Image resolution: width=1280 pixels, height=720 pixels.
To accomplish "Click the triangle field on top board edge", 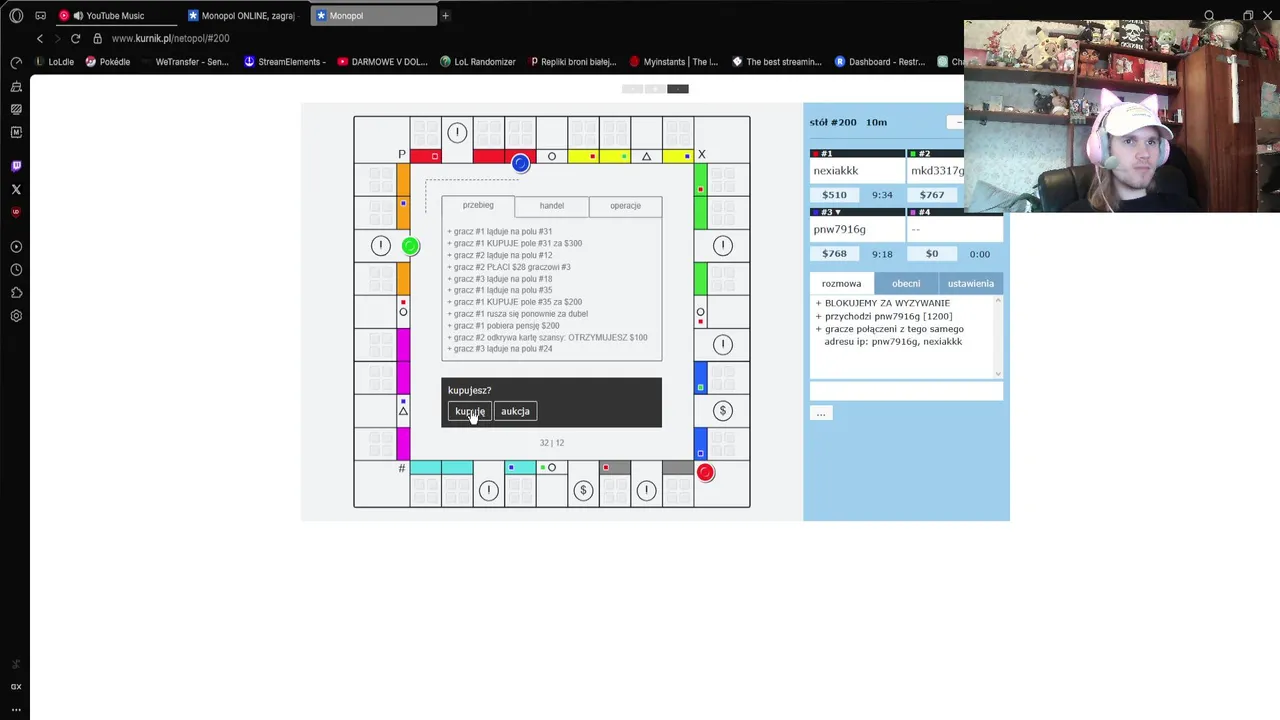I will pyautogui.click(x=646, y=156).
